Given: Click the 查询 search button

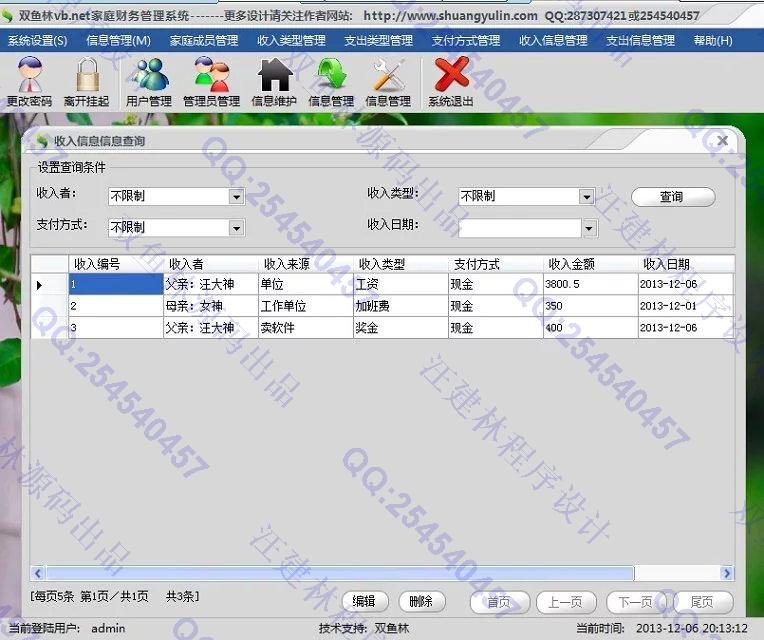Looking at the screenshot, I should pos(673,197).
